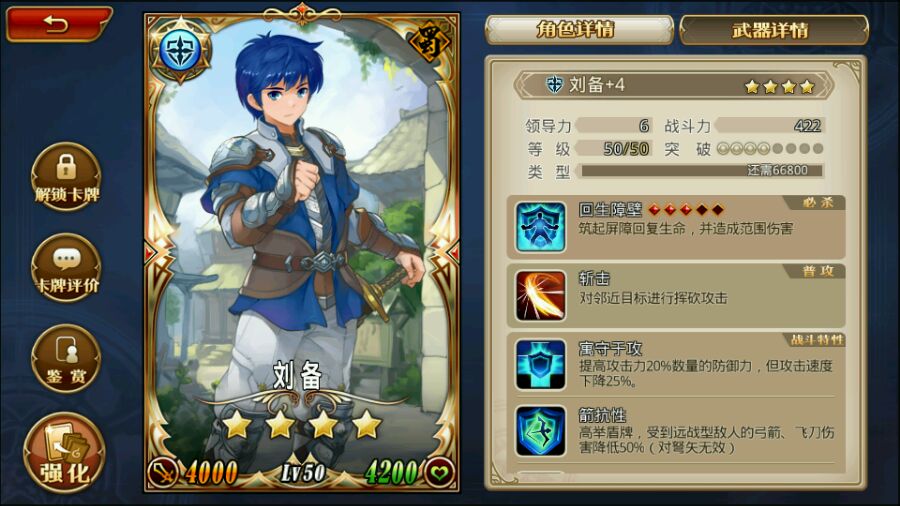
Task: Tap the green heart icon beside 4200
Action: point(440,473)
